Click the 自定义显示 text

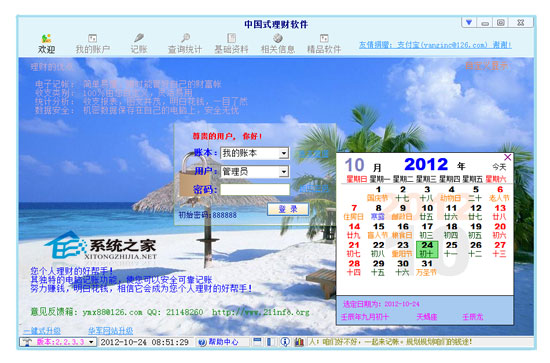tap(486, 66)
